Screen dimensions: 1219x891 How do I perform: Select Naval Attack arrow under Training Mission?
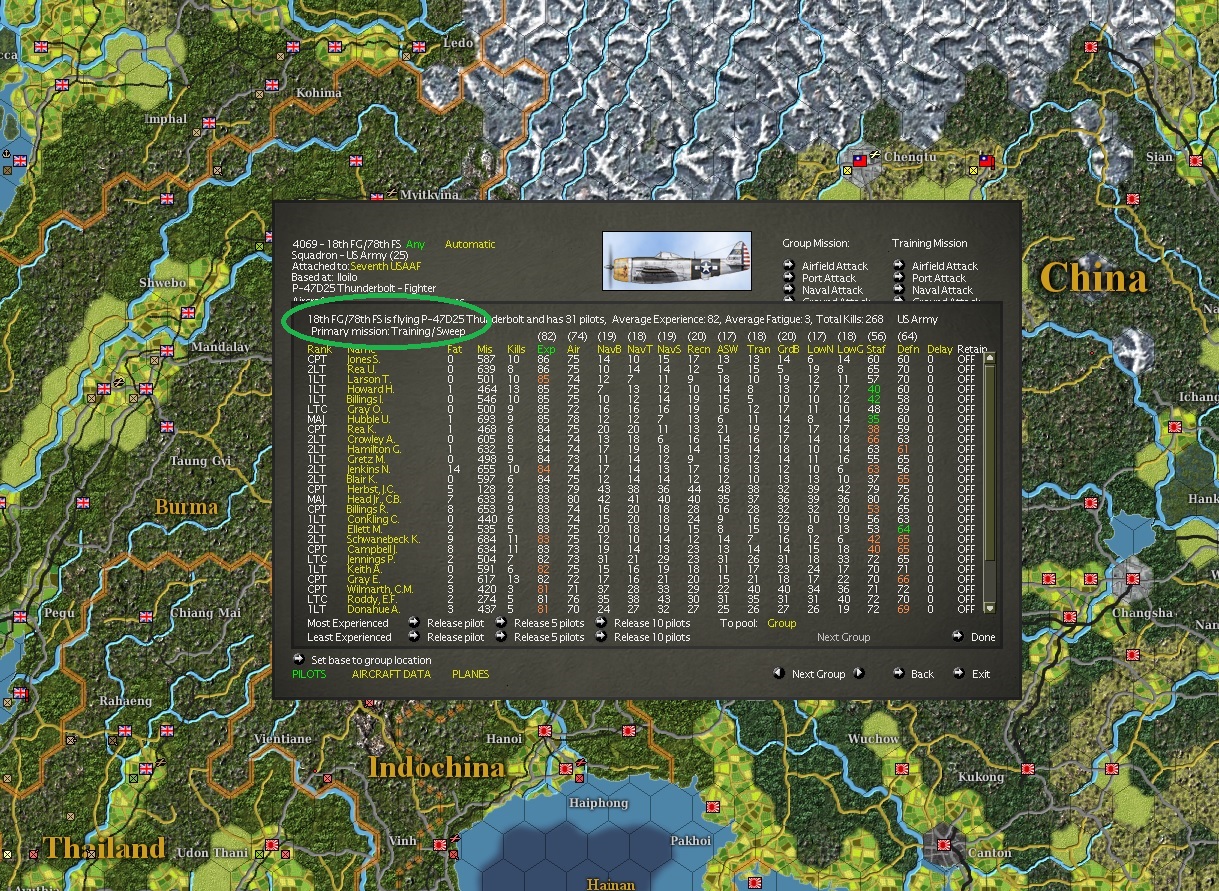(x=898, y=290)
